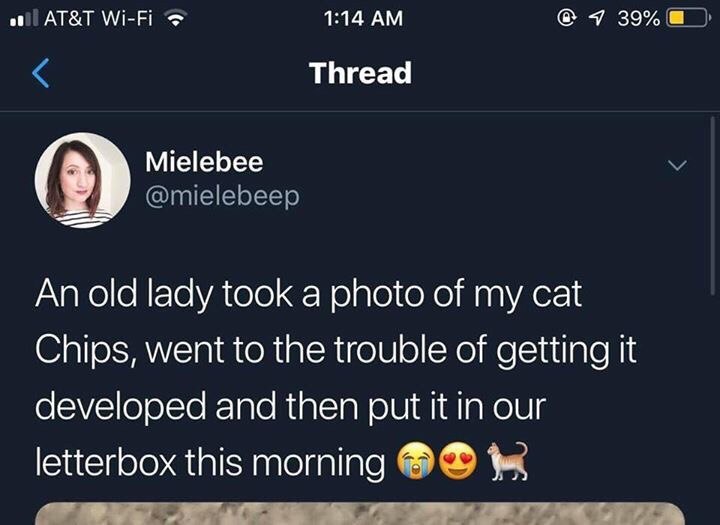
Task: Tap the Wi-Fi status icon
Action: click(x=175, y=19)
